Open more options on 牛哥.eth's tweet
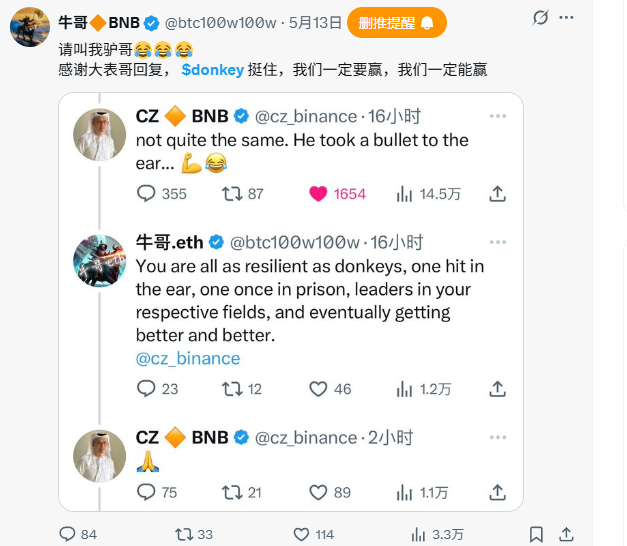This screenshot has width=627, height=546. point(497,242)
